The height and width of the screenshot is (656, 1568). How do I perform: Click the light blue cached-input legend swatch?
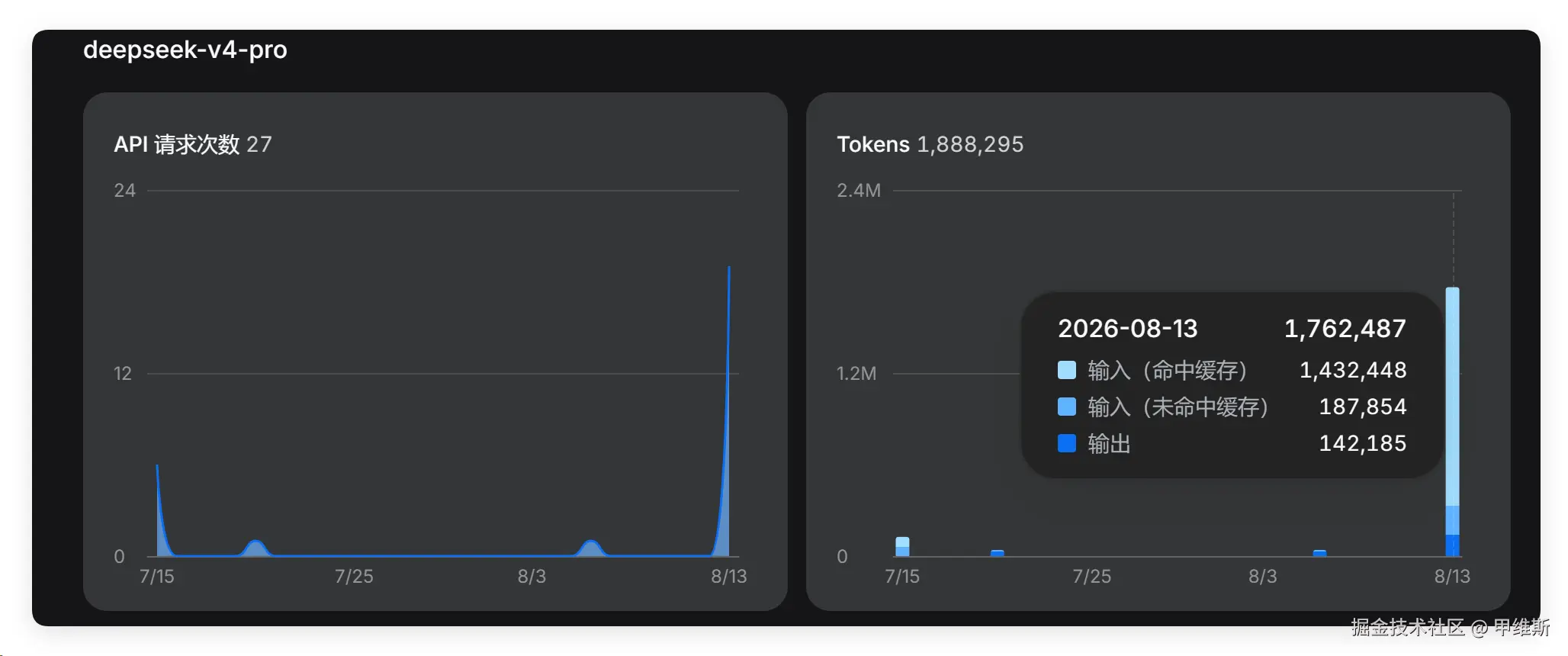coord(1067,370)
